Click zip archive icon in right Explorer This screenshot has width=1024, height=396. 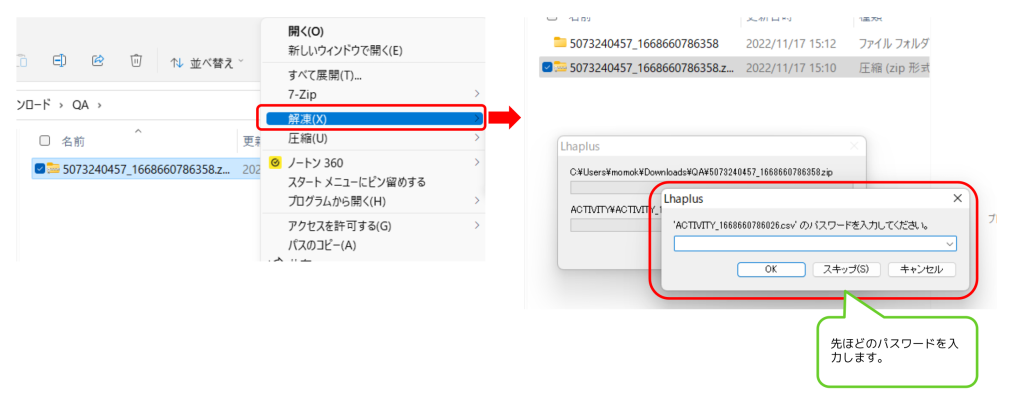point(560,66)
